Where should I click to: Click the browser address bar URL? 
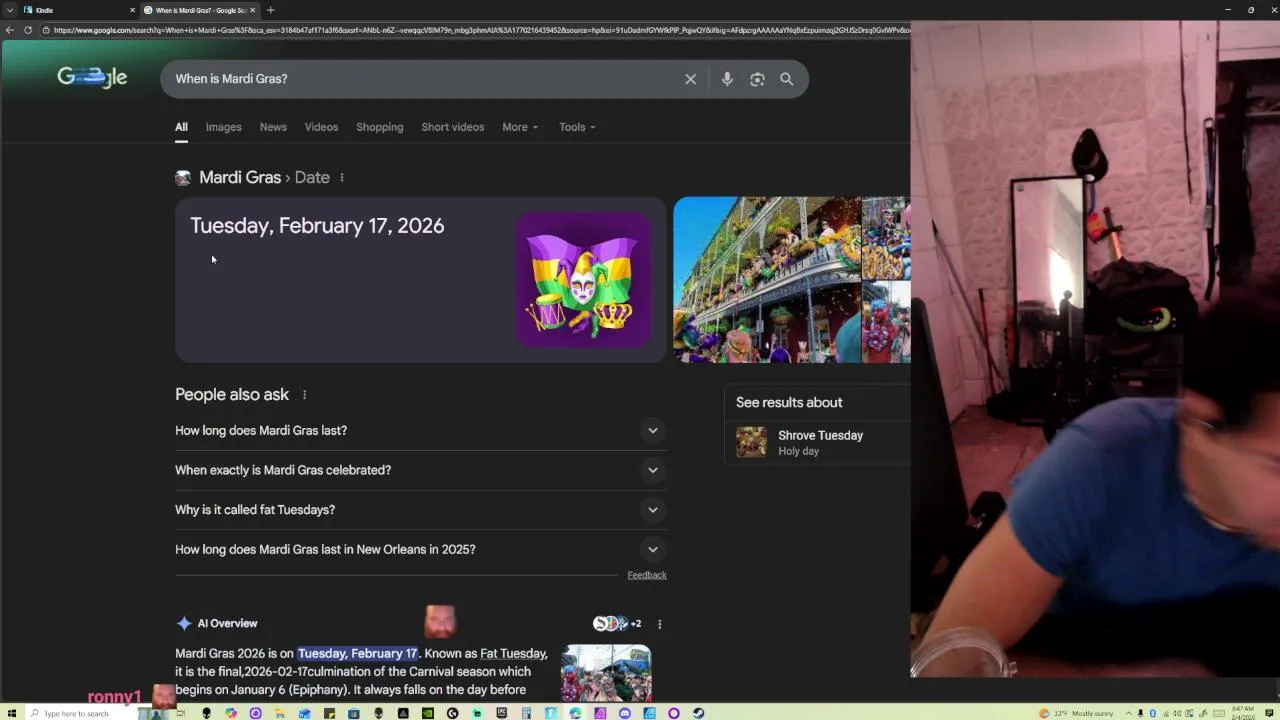point(480,30)
